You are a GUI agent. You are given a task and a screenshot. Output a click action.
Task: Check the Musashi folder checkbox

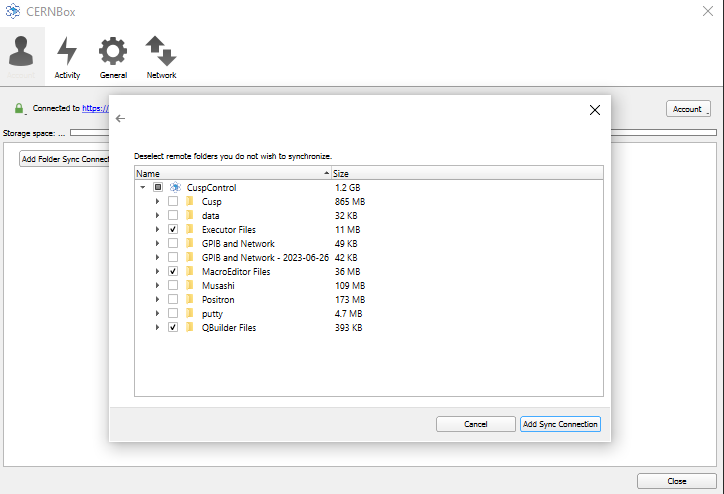pyautogui.click(x=173, y=285)
